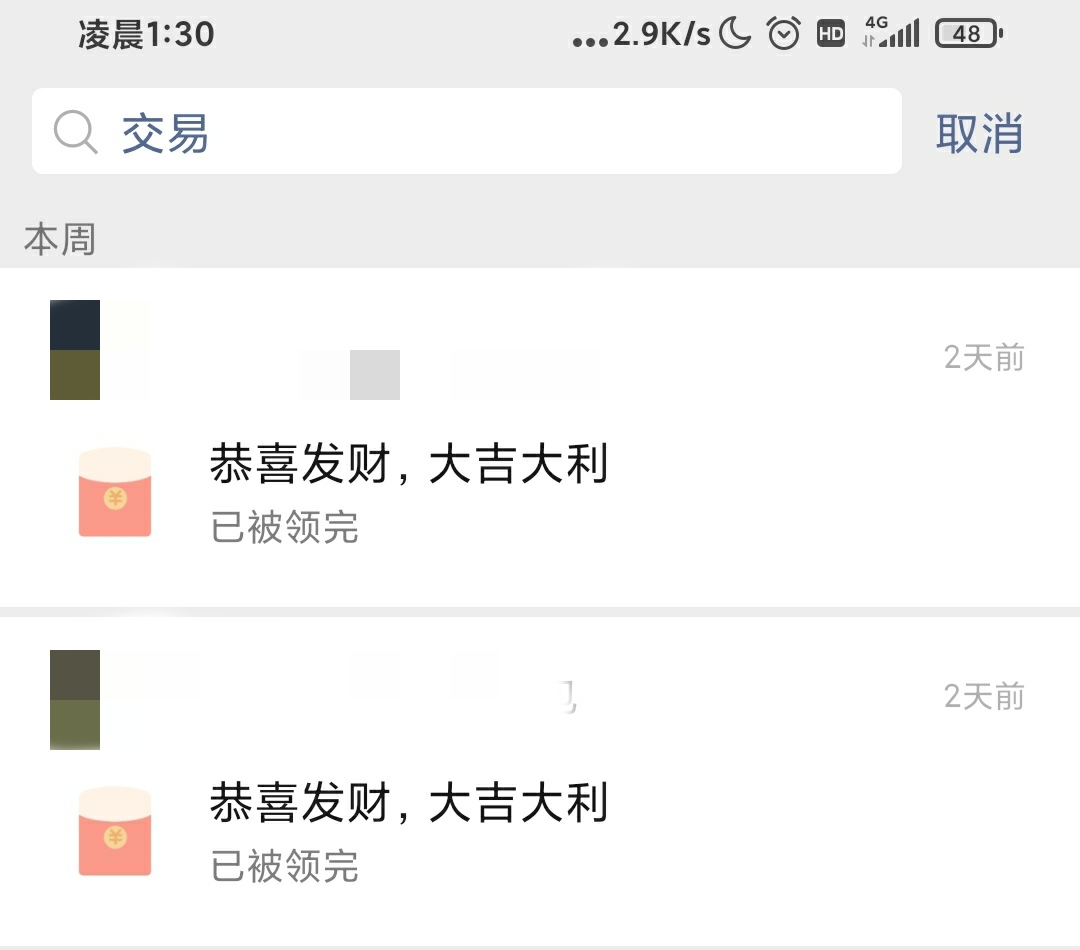Tap the 凌晨1:30 clock display
The width and height of the screenshot is (1080, 950).
click(146, 34)
